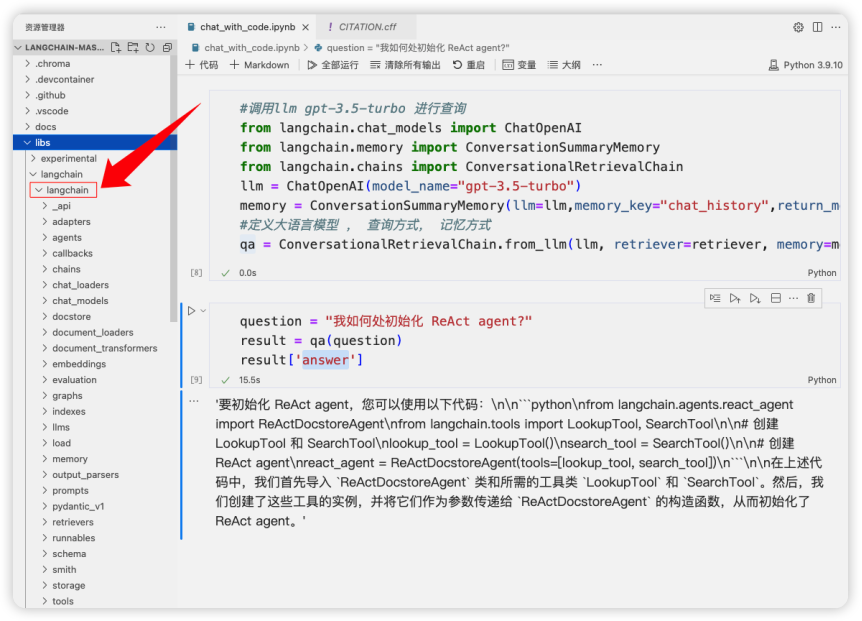862x621 pixels.
Task: Select the docstore folder
Action: click(x=95, y=317)
